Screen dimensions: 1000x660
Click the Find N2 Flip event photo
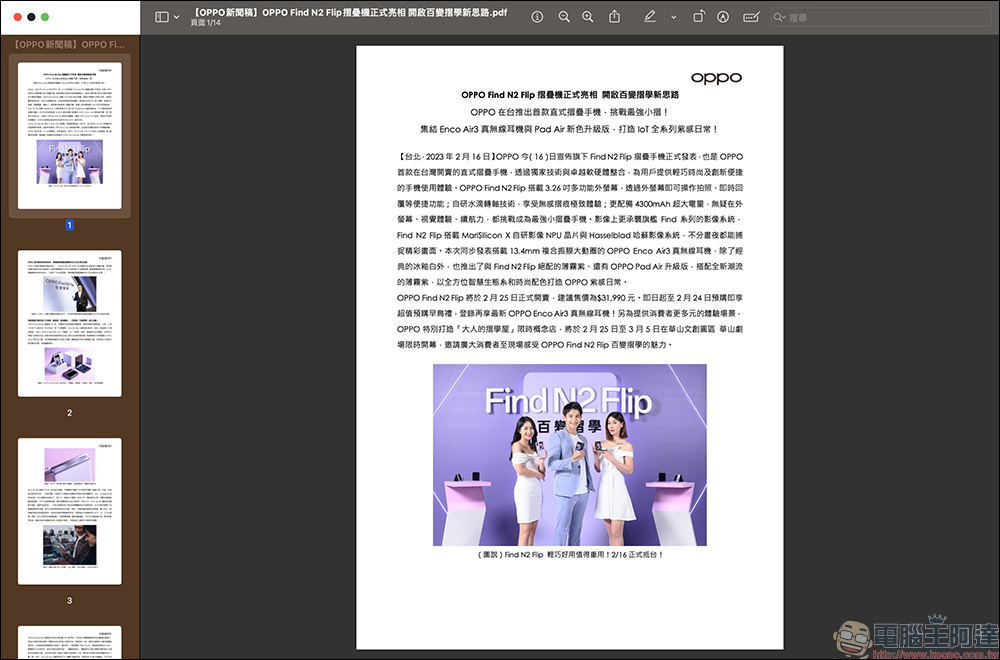coord(569,454)
